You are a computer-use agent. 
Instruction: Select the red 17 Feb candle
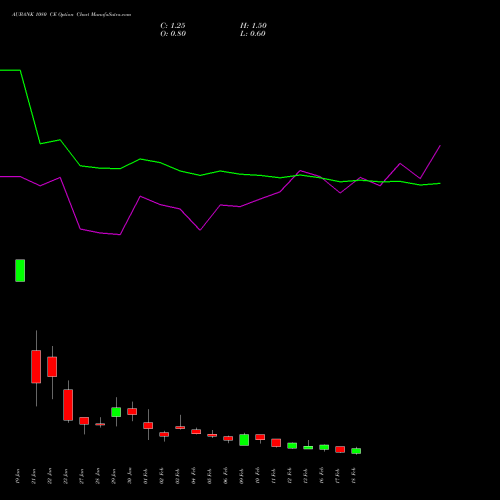340,449
